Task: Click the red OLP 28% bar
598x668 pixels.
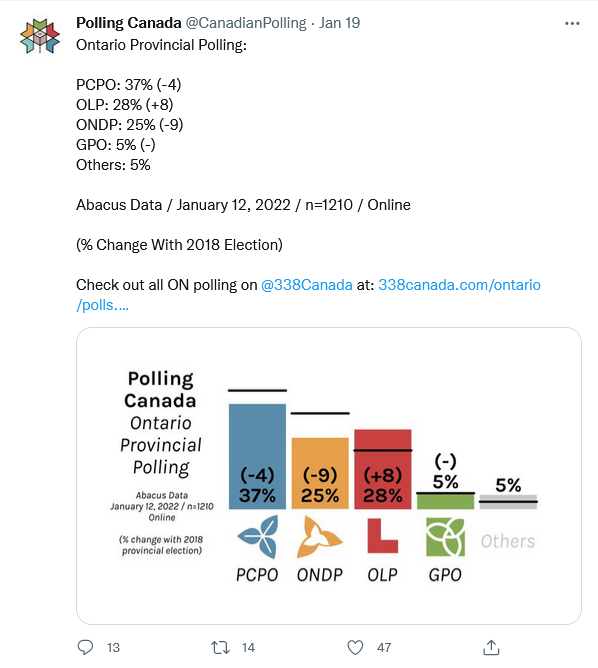Action: pos(383,469)
